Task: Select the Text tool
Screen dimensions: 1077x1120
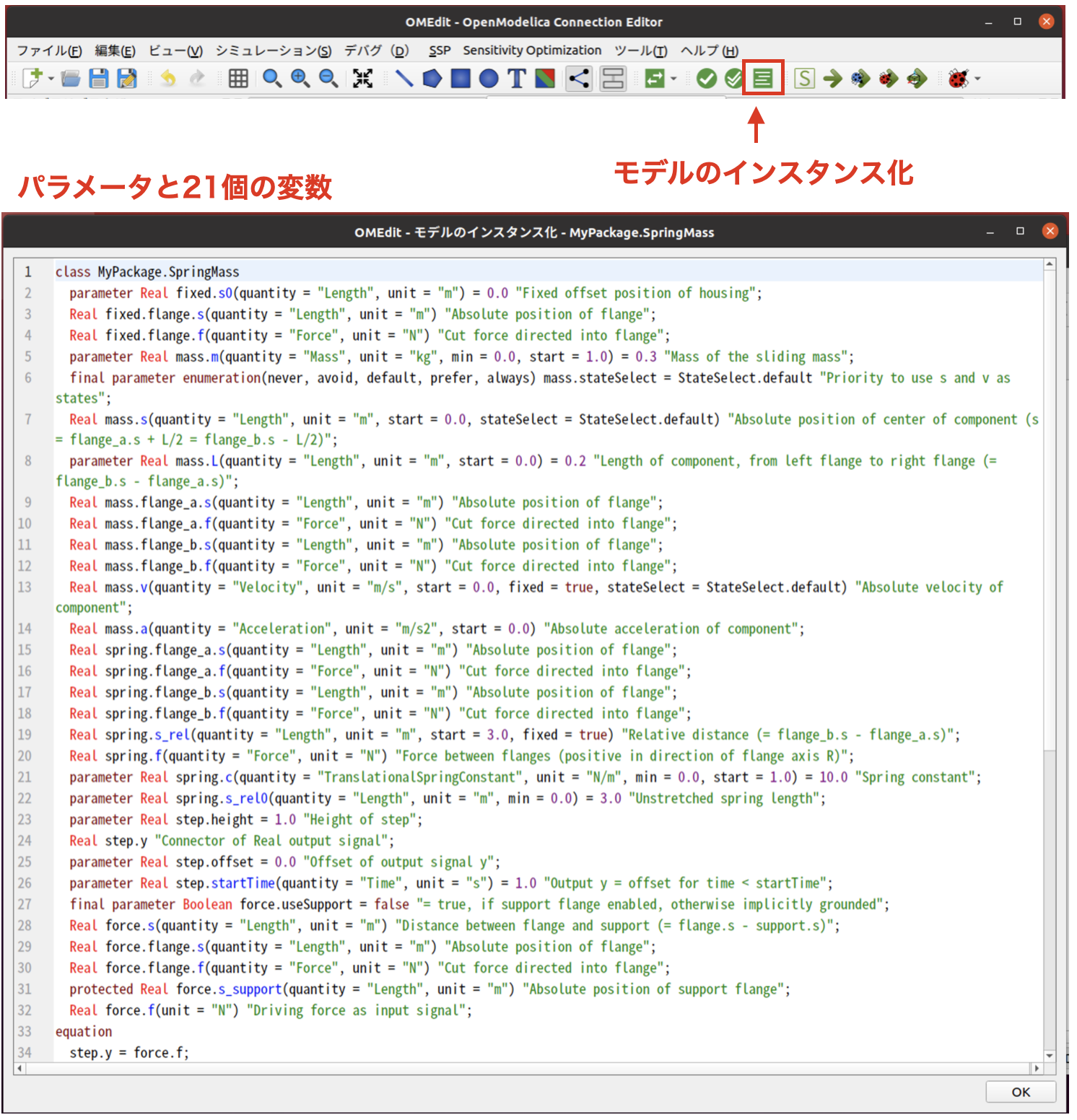Action: click(517, 78)
